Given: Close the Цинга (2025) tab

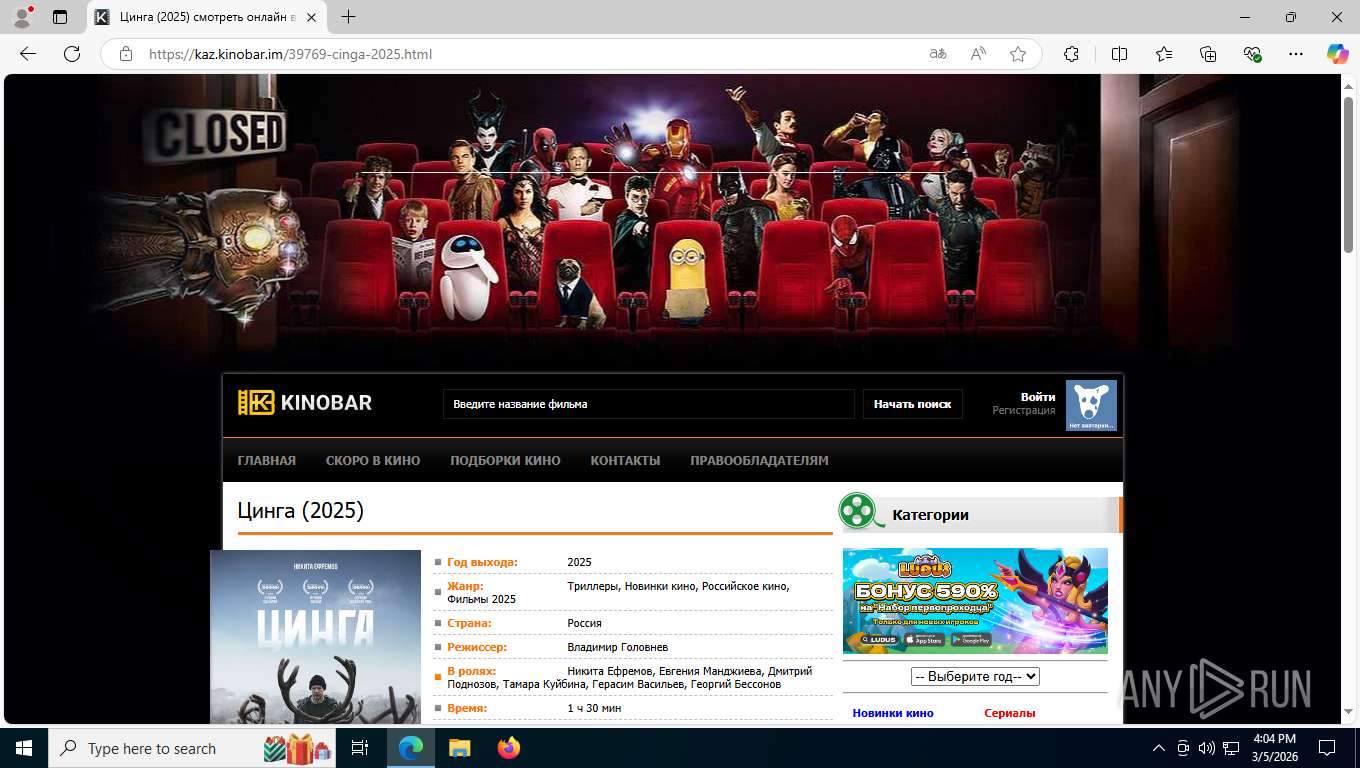Looking at the screenshot, I should click(x=311, y=17).
